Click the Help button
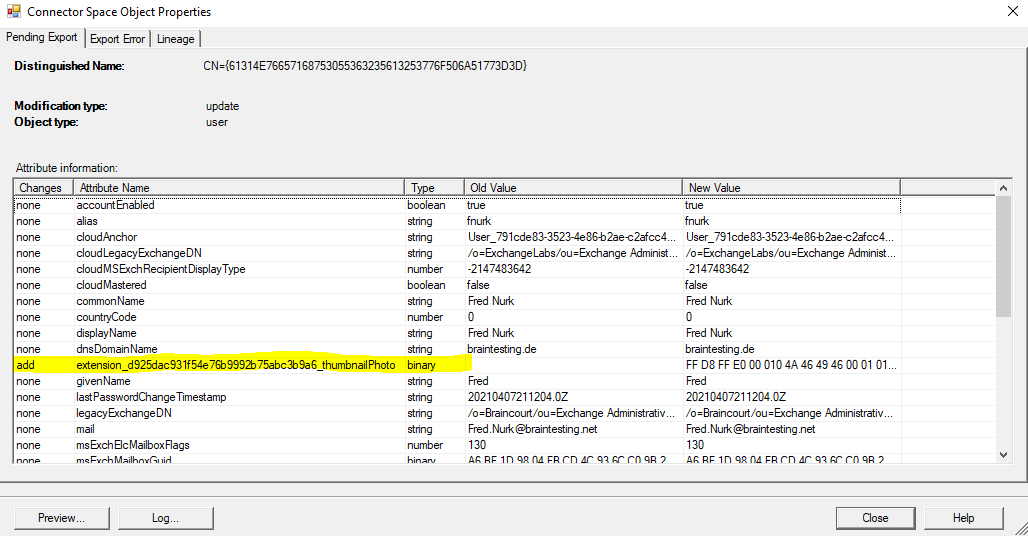The width and height of the screenshot is (1028, 536). (963, 518)
